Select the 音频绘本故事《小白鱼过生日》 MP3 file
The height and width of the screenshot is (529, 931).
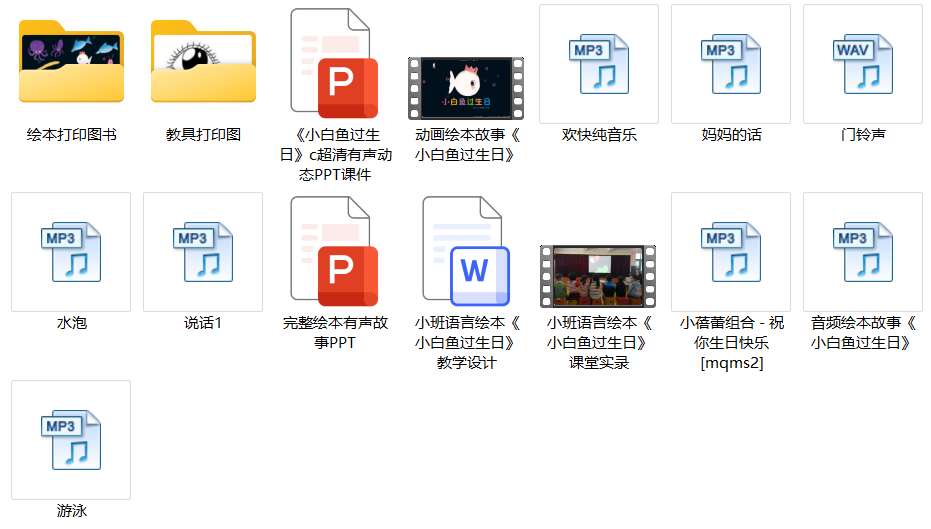[863, 251]
